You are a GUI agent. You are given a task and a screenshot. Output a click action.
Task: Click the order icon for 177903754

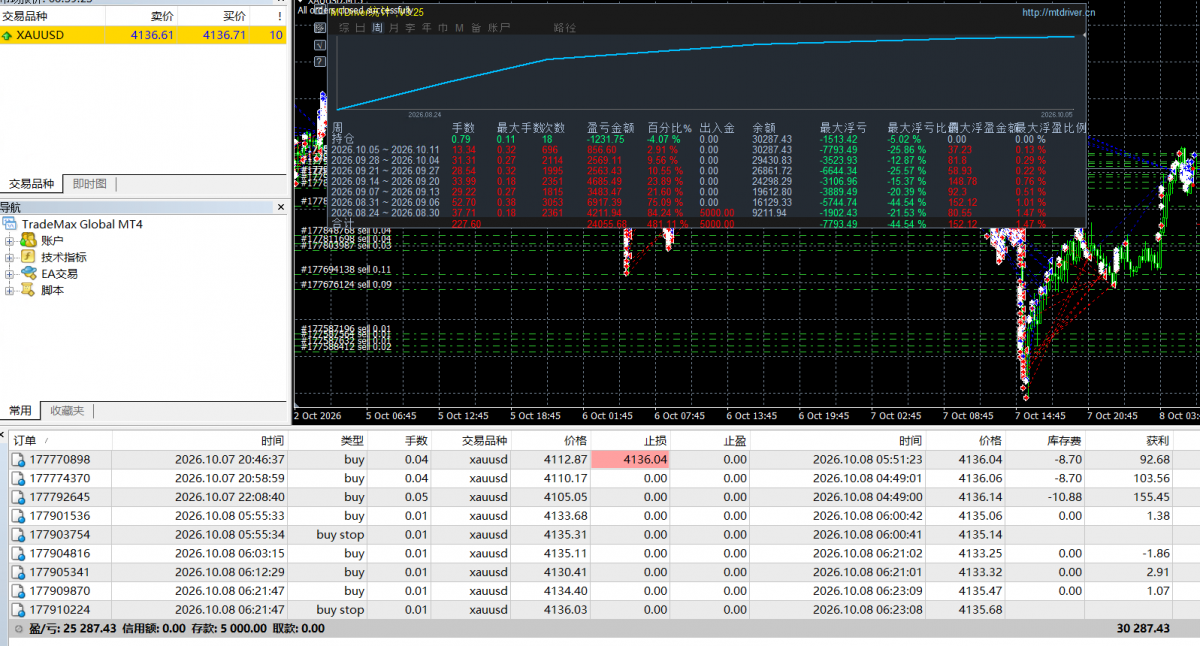[x=18, y=535]
